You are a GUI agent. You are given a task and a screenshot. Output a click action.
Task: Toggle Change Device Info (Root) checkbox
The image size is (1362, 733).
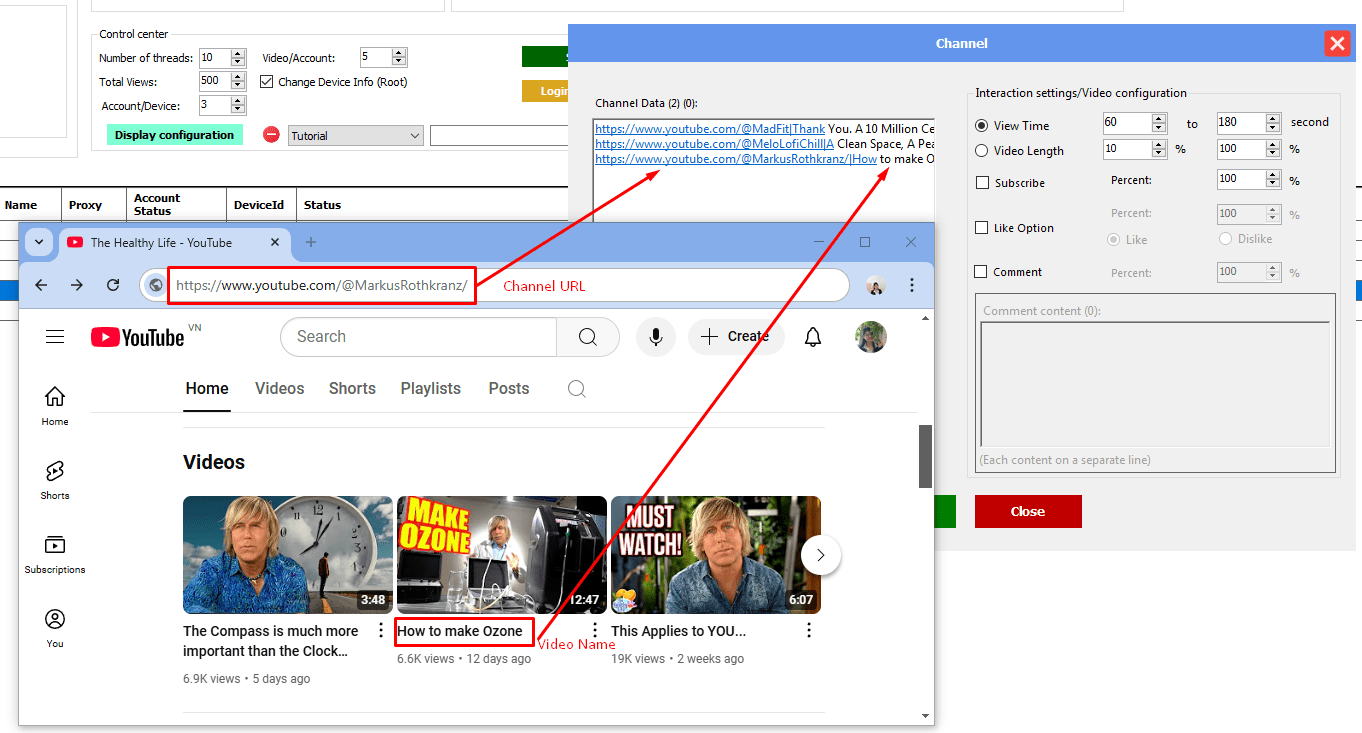[x=267, y=82]
